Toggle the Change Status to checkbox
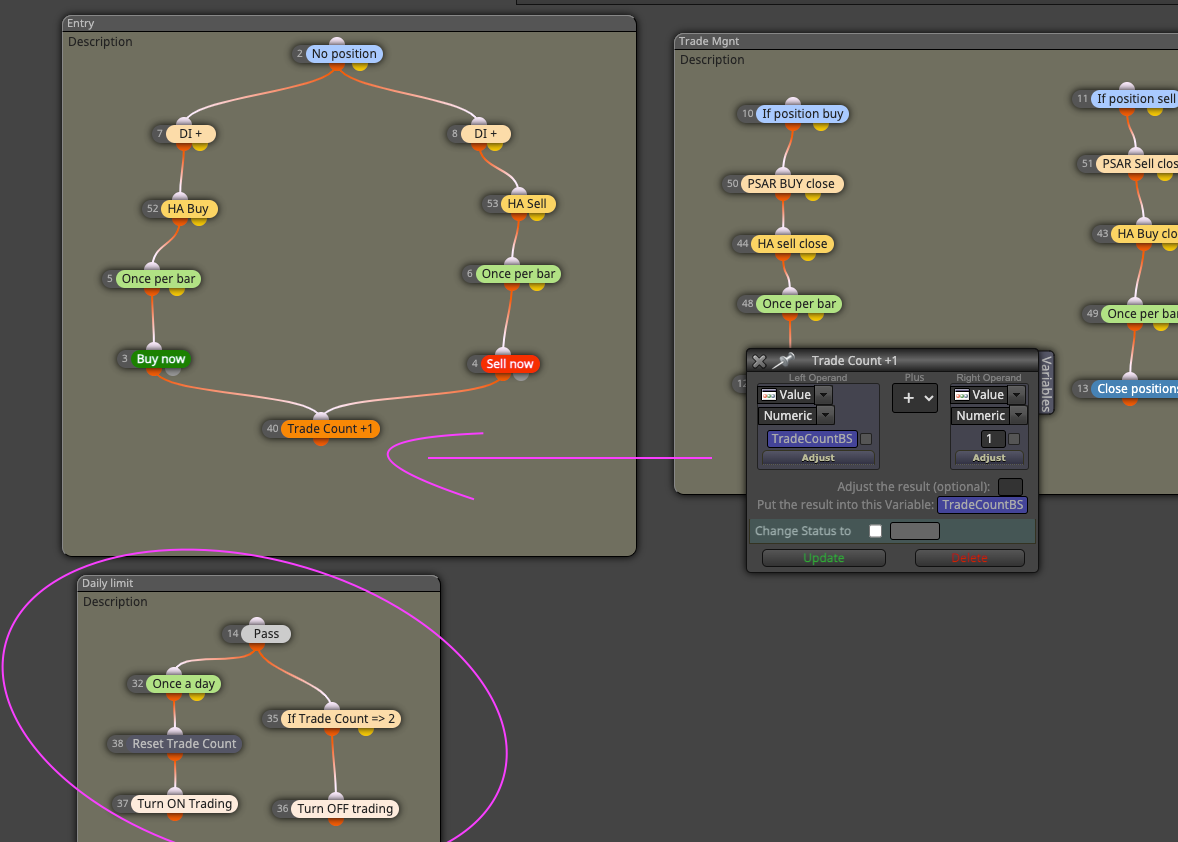 pyautogui.click(x=875, y=531)
